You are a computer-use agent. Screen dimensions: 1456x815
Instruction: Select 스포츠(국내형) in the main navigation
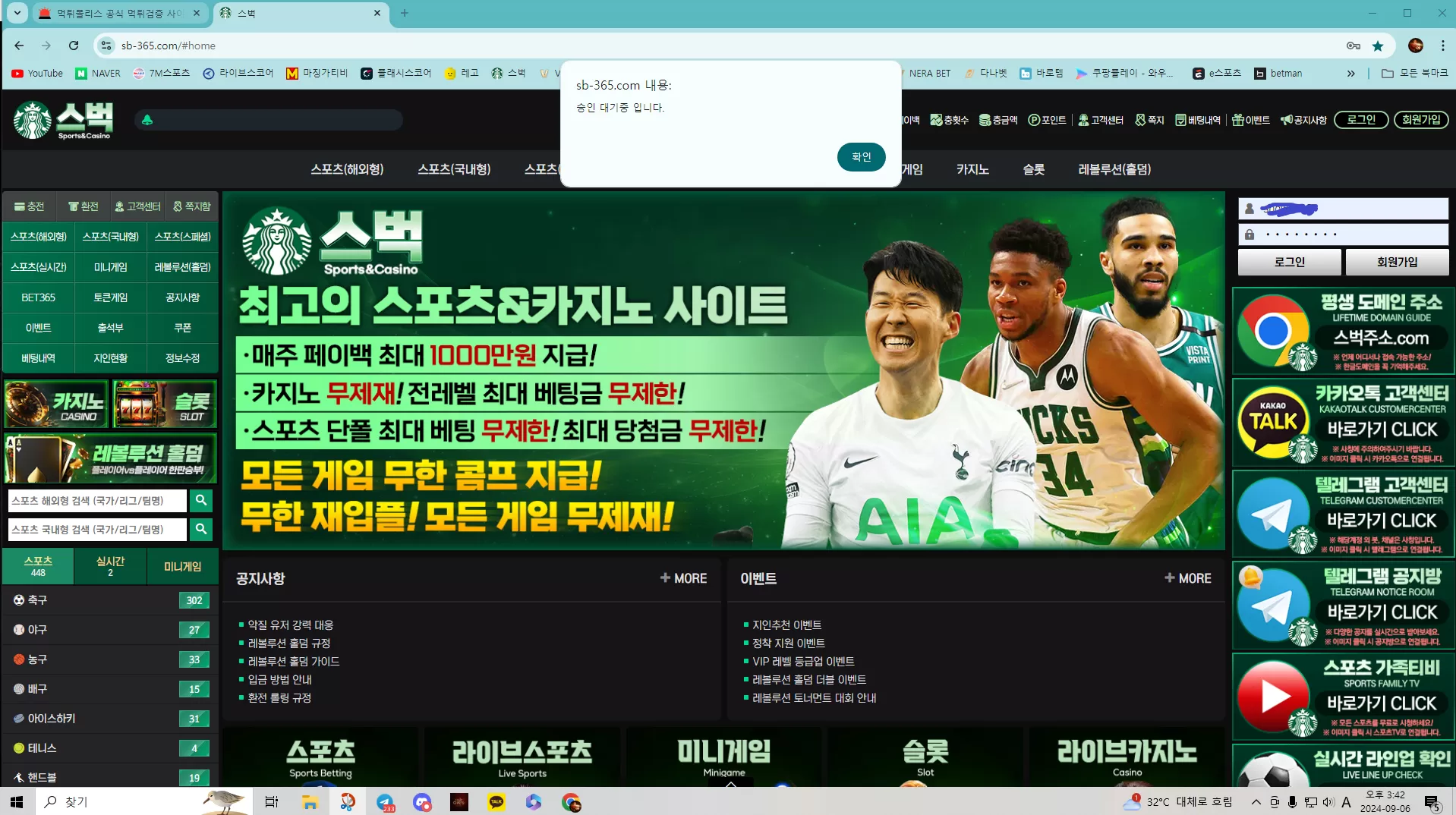point(454,169)
